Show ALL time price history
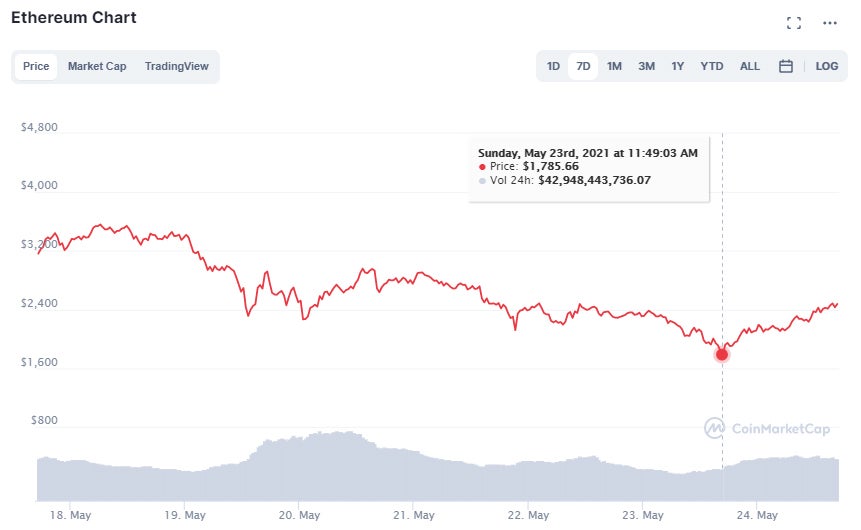This screenshot has height=530, width=861. [x=749, y=66]
